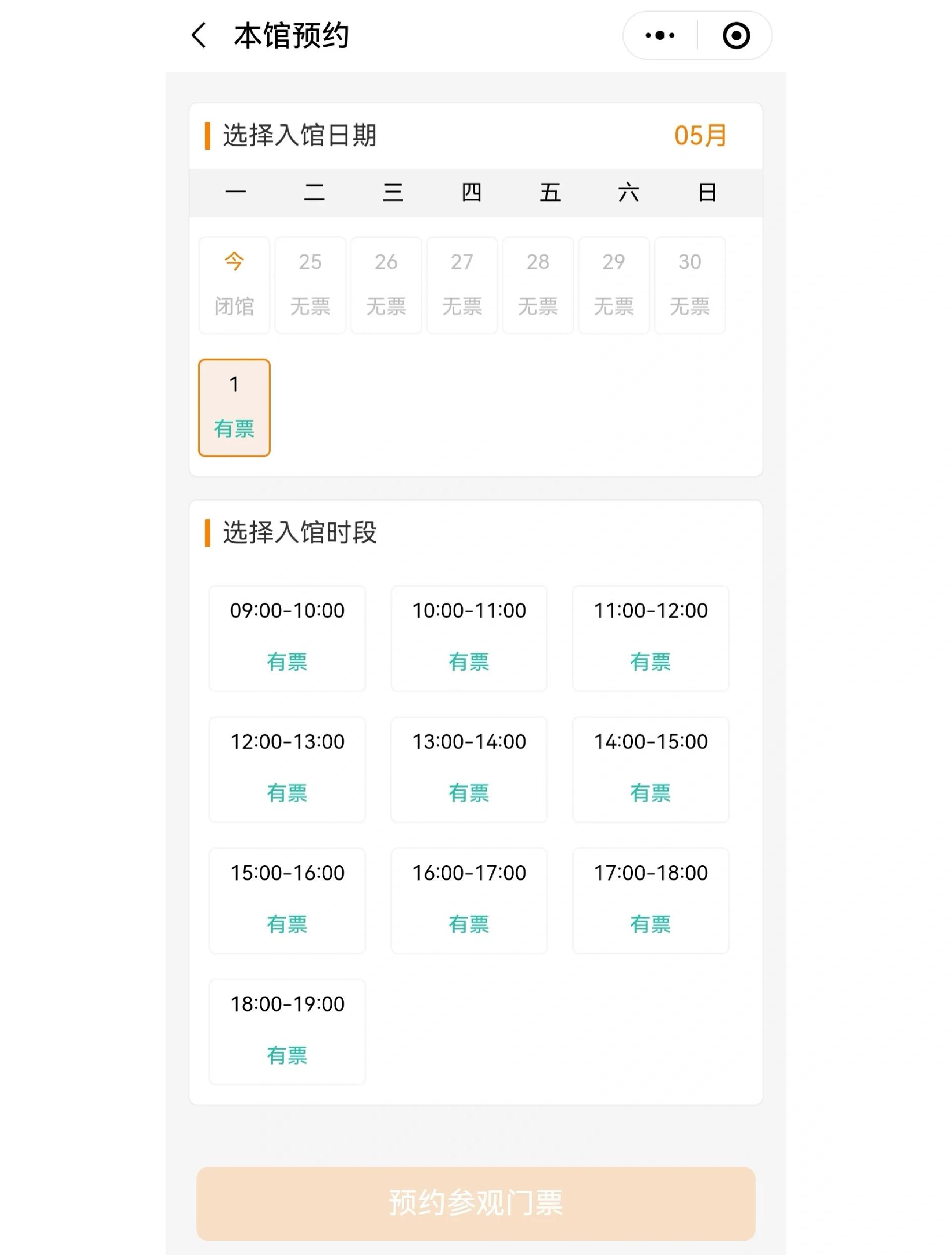The height and width of the screenshot is (1255, 952).
Task: Tap the 15:00-16:00 time slot
Action: click(x=288, y=900)
